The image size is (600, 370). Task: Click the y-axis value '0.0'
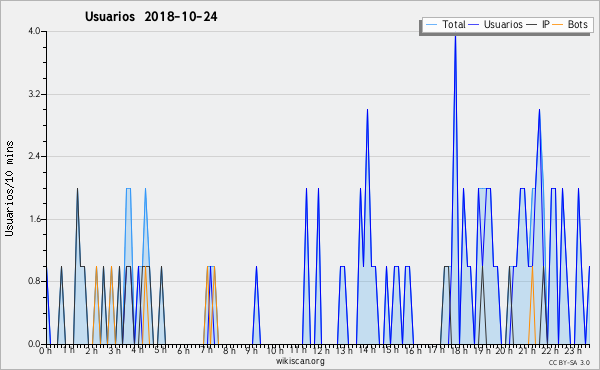(x=34, y=344)
